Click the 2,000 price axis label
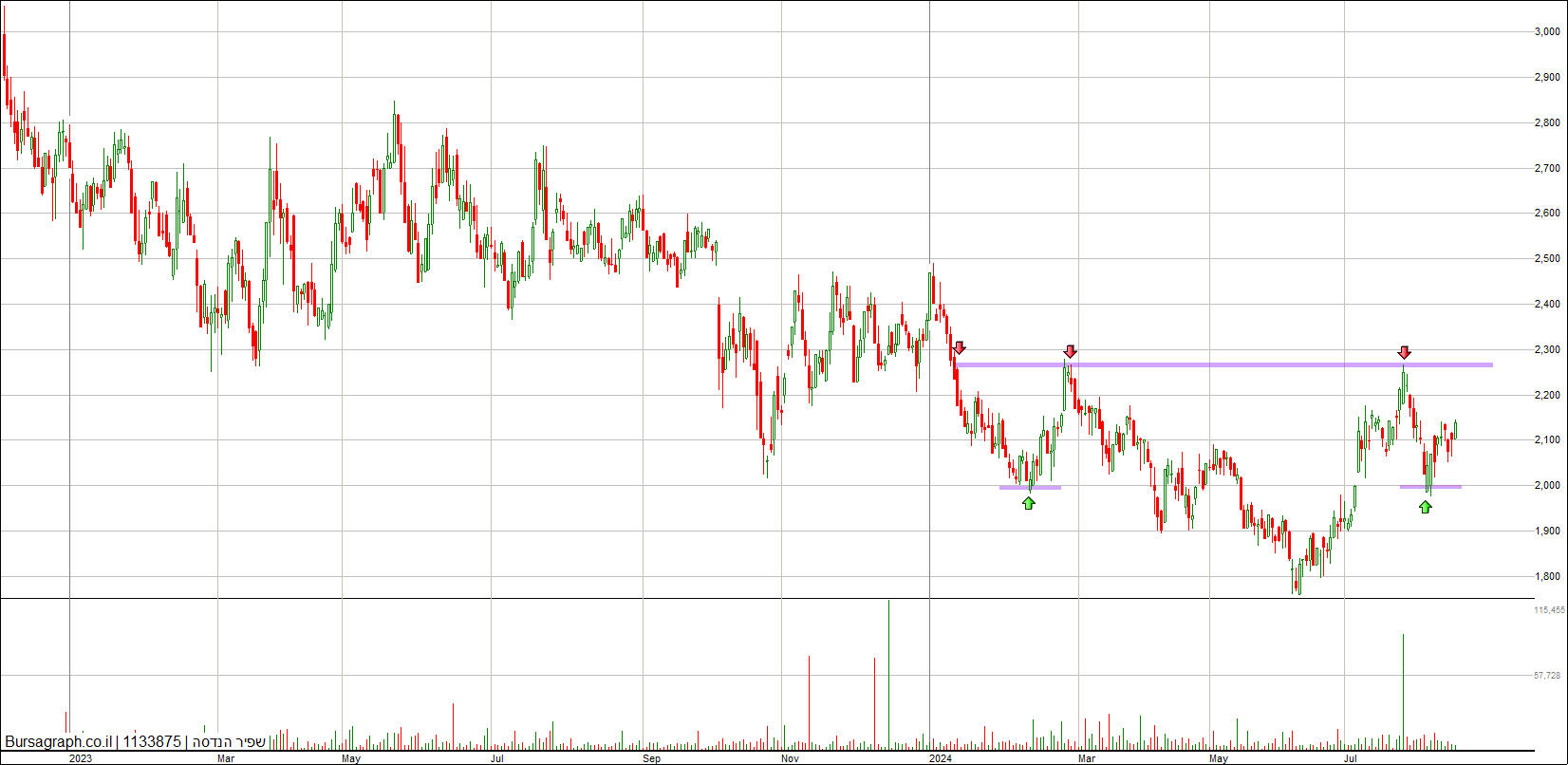Viewport: 1568px width, 765px height. click(1547, 485)
